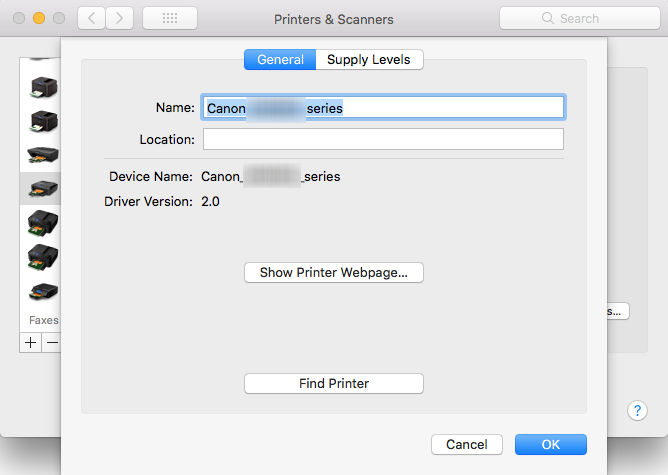Select the printer directly above the highlighted one
The image size is (668, 475).
coord(43,155)
